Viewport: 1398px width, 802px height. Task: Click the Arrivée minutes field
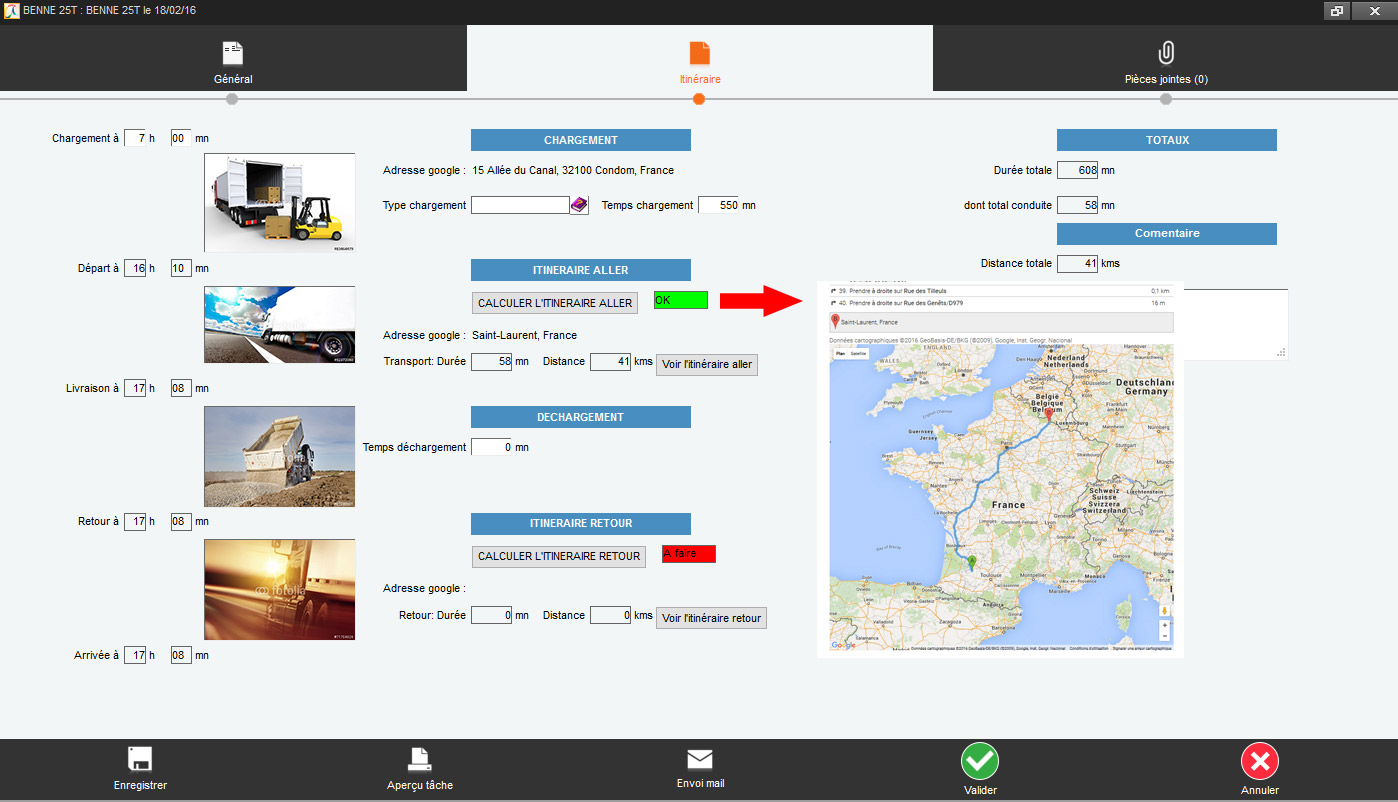click(x=181, y=655)
